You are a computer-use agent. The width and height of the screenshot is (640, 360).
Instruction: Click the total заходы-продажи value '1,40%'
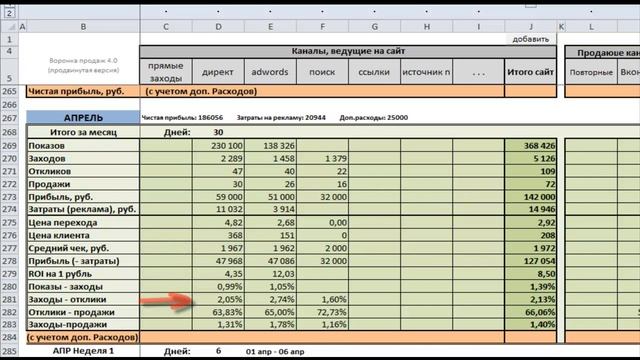point(531,324)
